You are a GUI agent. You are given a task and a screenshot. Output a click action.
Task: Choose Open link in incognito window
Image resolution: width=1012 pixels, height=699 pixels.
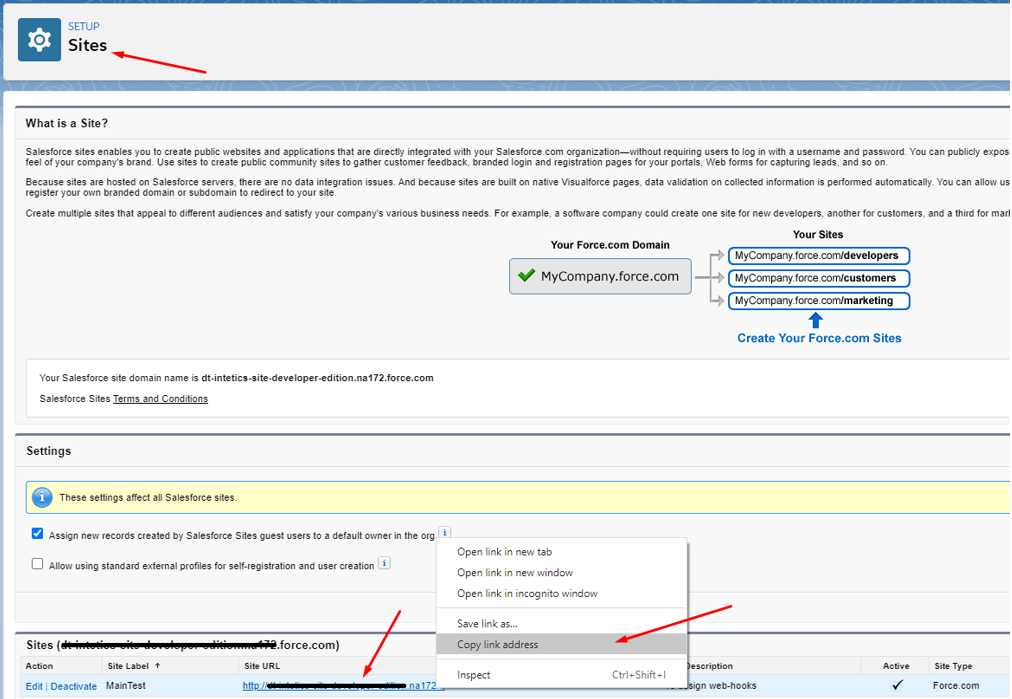pos(527,593)
